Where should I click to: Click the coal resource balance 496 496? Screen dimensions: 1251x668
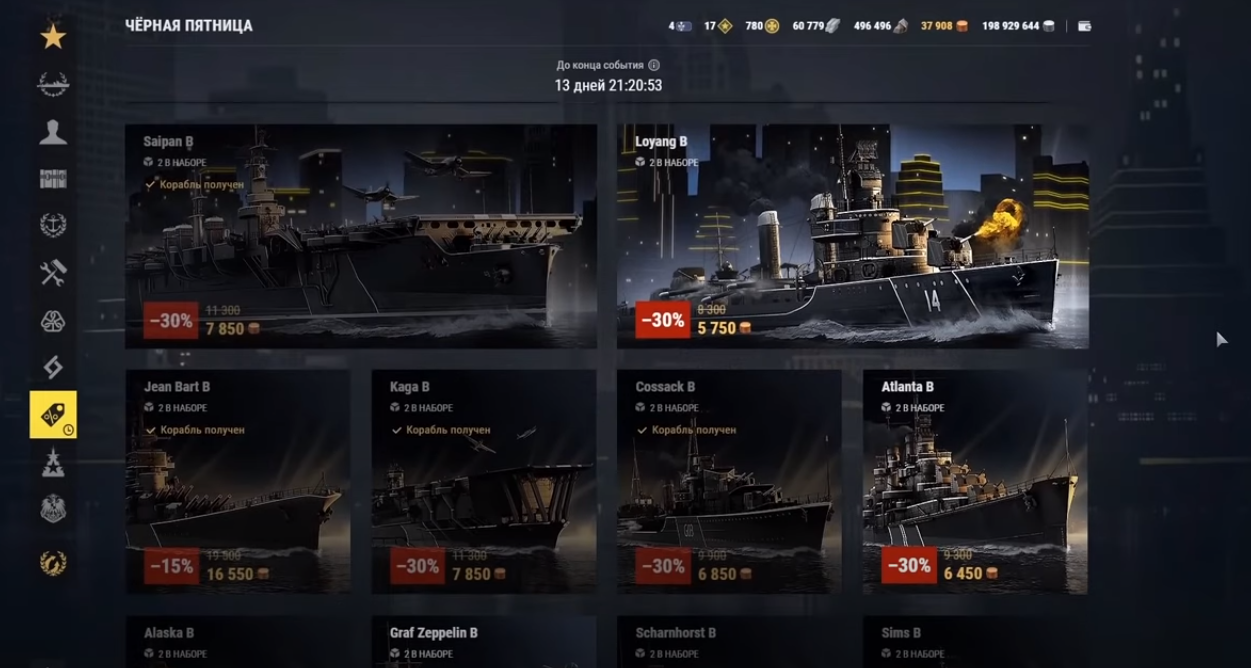(881, 26)
